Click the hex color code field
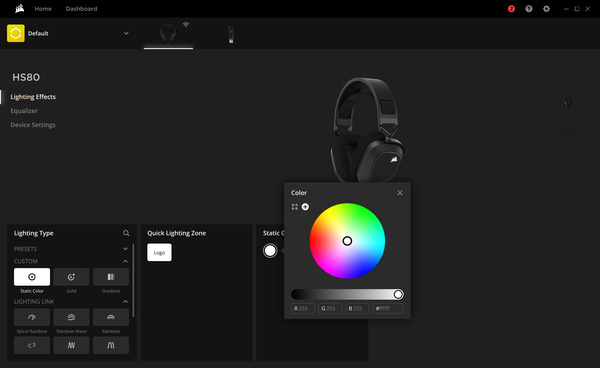The height and width of the screenshot is (368, 600). [x=388, y=308]
